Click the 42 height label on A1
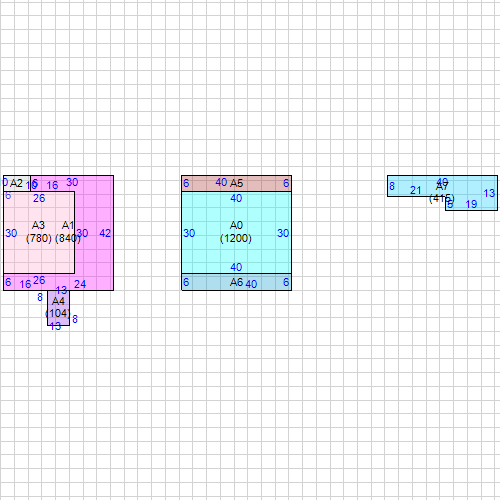The image size is (500, 500). [x=105, y=233]
